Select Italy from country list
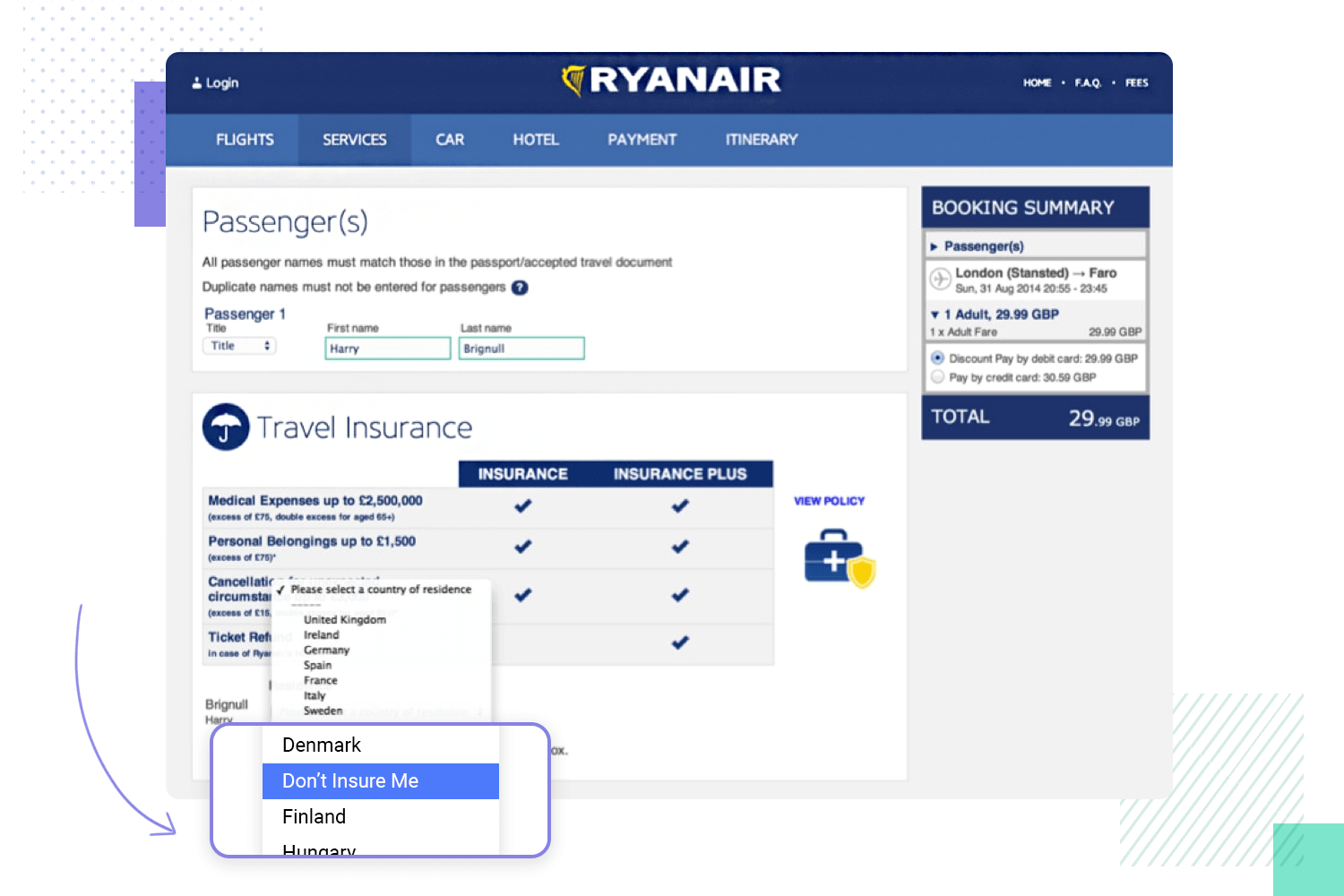The image size is (1344, 896). 314,695
